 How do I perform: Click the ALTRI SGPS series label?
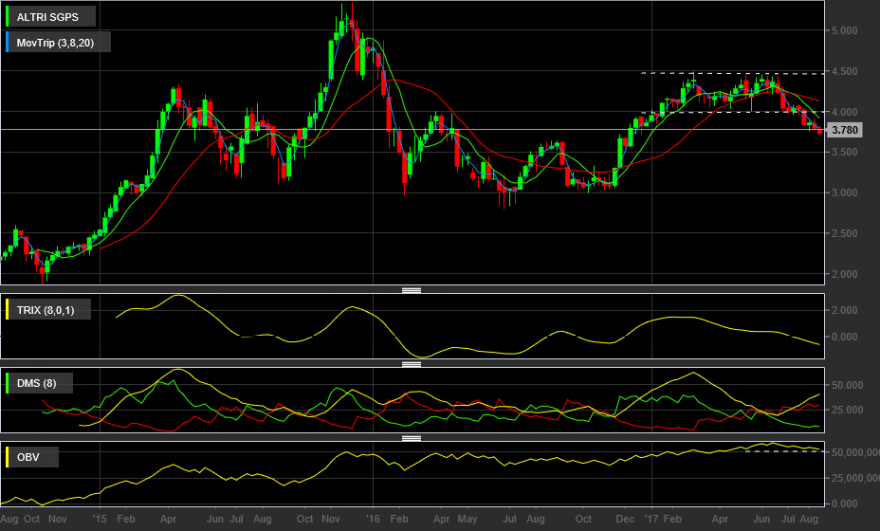(48, 17)
